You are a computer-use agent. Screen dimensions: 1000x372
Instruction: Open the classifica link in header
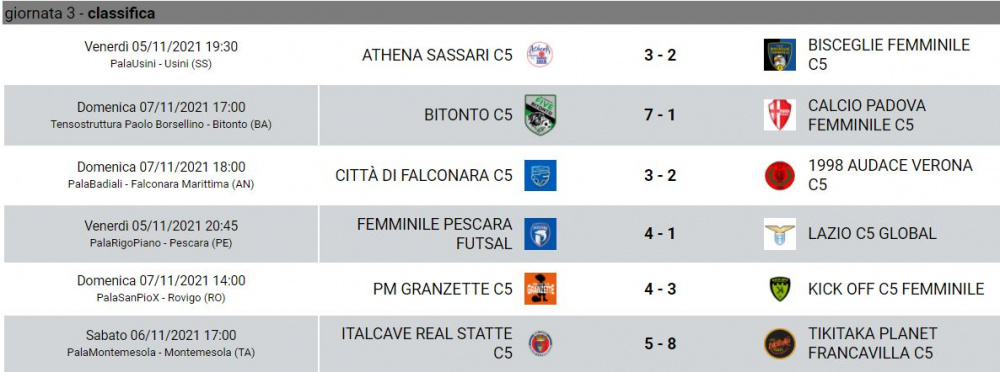121,13
